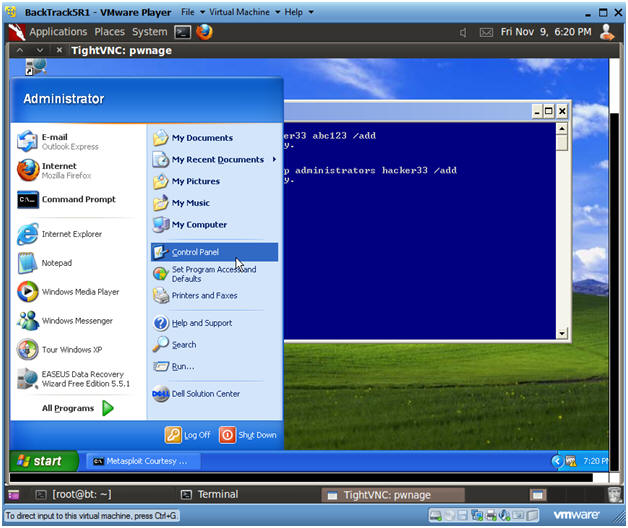Start Windows Media Player
Viewport: 628px width, 528px height.
pos(68,292)
